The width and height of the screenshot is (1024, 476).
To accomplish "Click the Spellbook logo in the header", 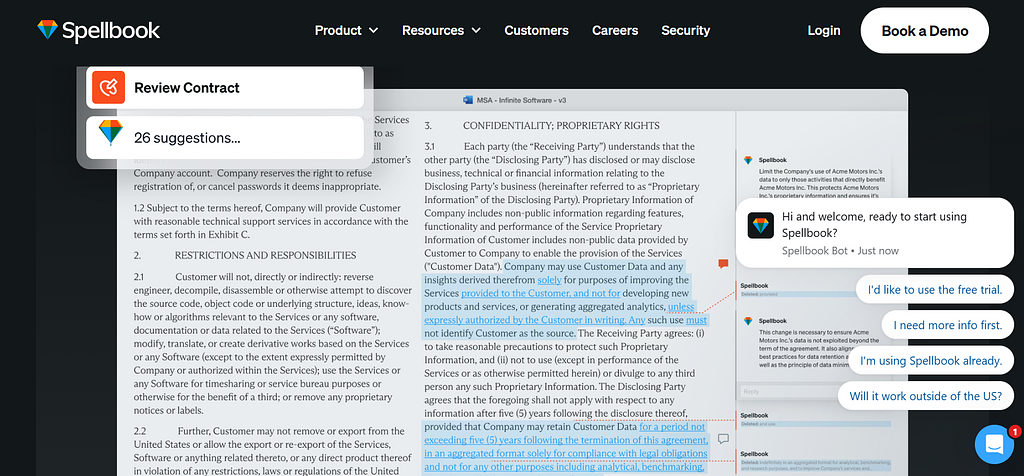I will point(99,30).
